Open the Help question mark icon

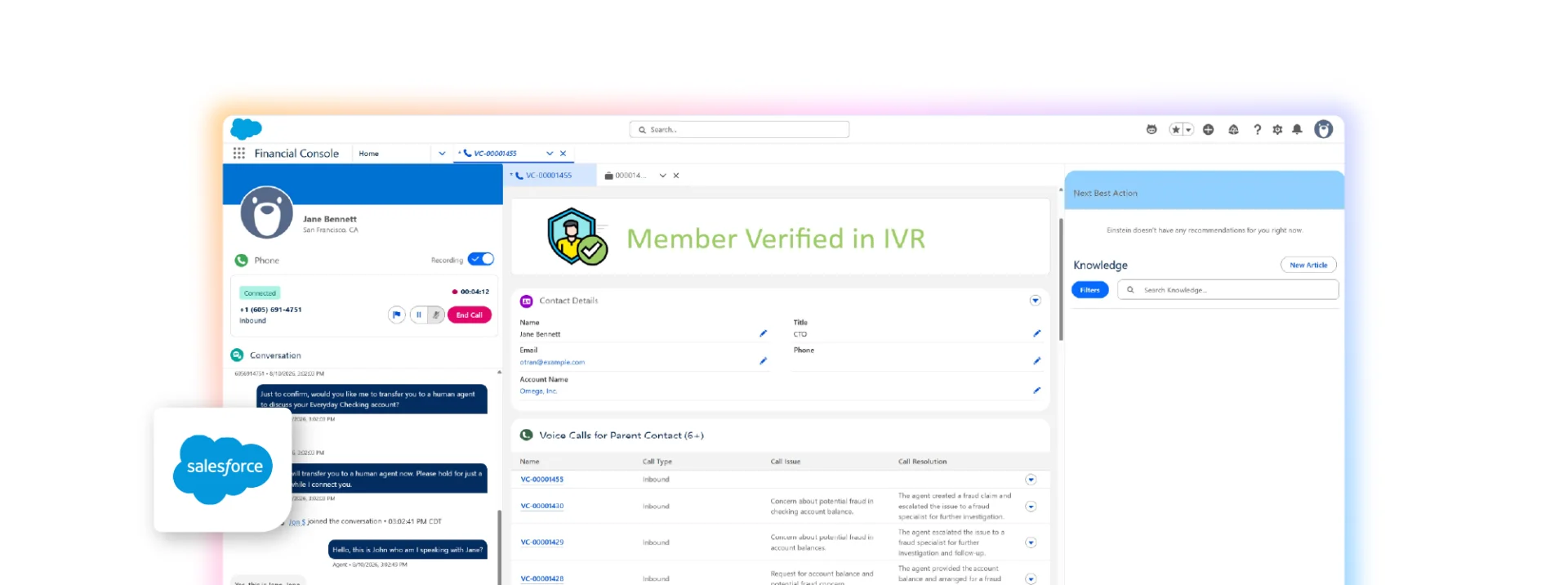[1257, 130]
